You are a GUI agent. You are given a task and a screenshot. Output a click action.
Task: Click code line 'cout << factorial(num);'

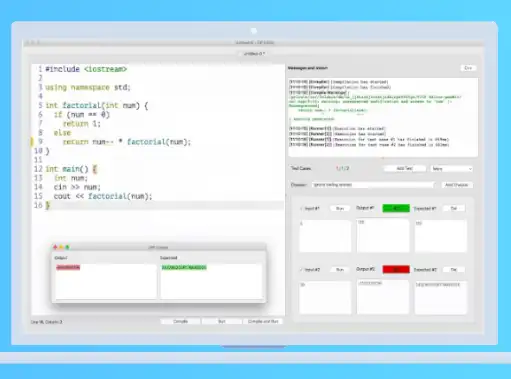pos(103,196)
